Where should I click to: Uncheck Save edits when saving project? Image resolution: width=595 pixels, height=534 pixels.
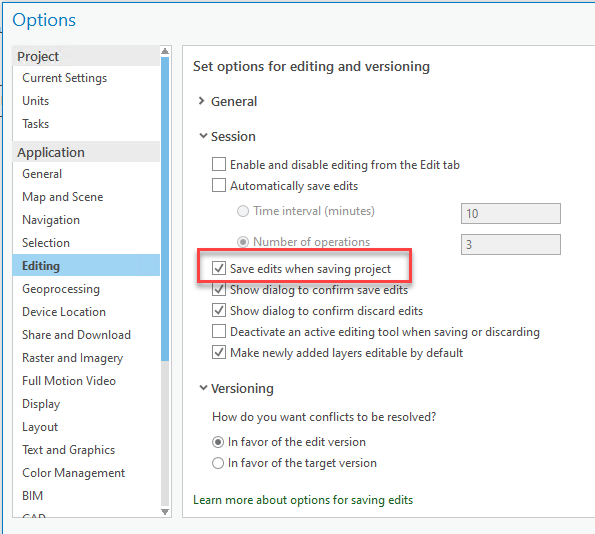(219, 268)
